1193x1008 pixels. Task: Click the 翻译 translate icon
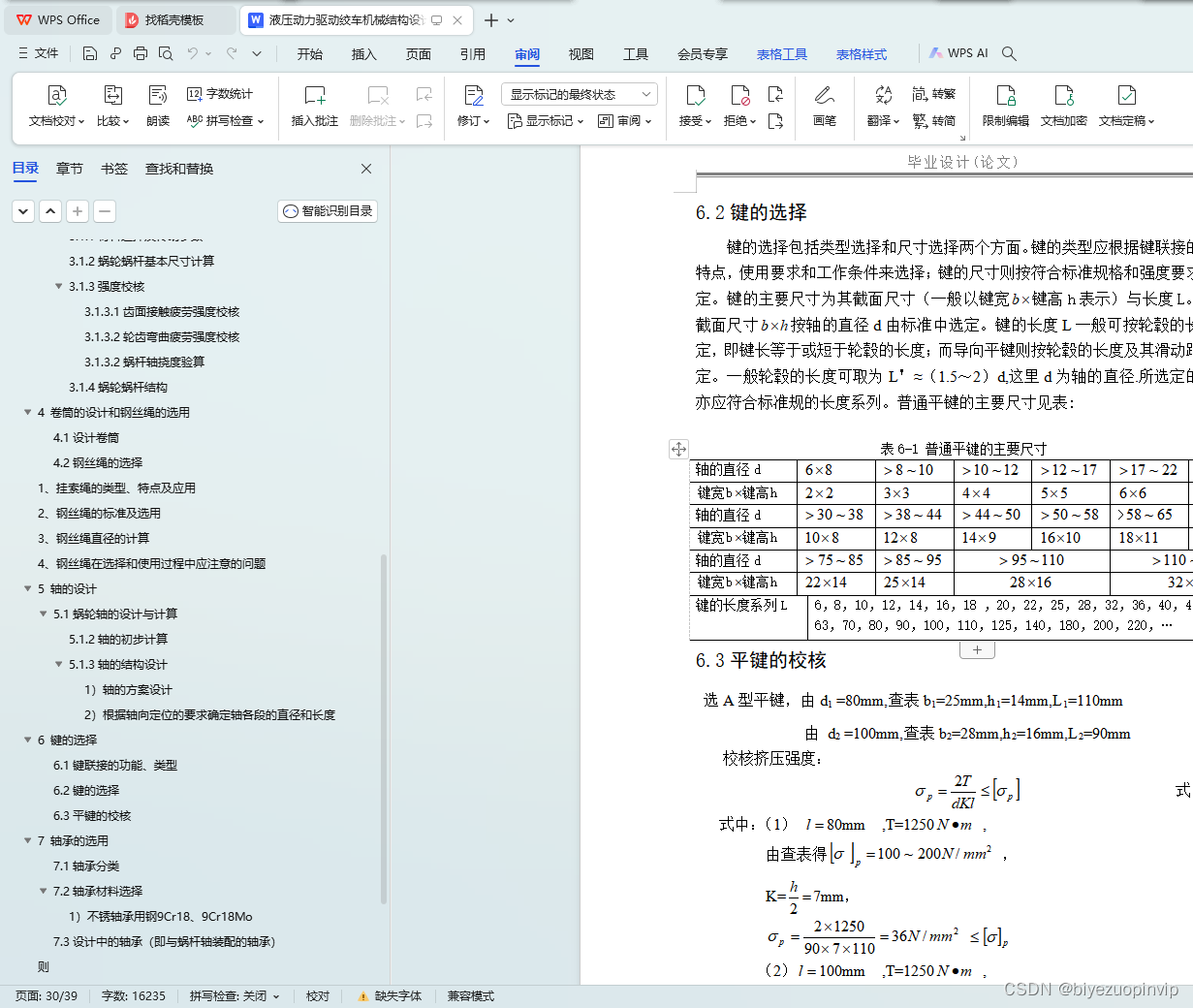click(883, 95)
